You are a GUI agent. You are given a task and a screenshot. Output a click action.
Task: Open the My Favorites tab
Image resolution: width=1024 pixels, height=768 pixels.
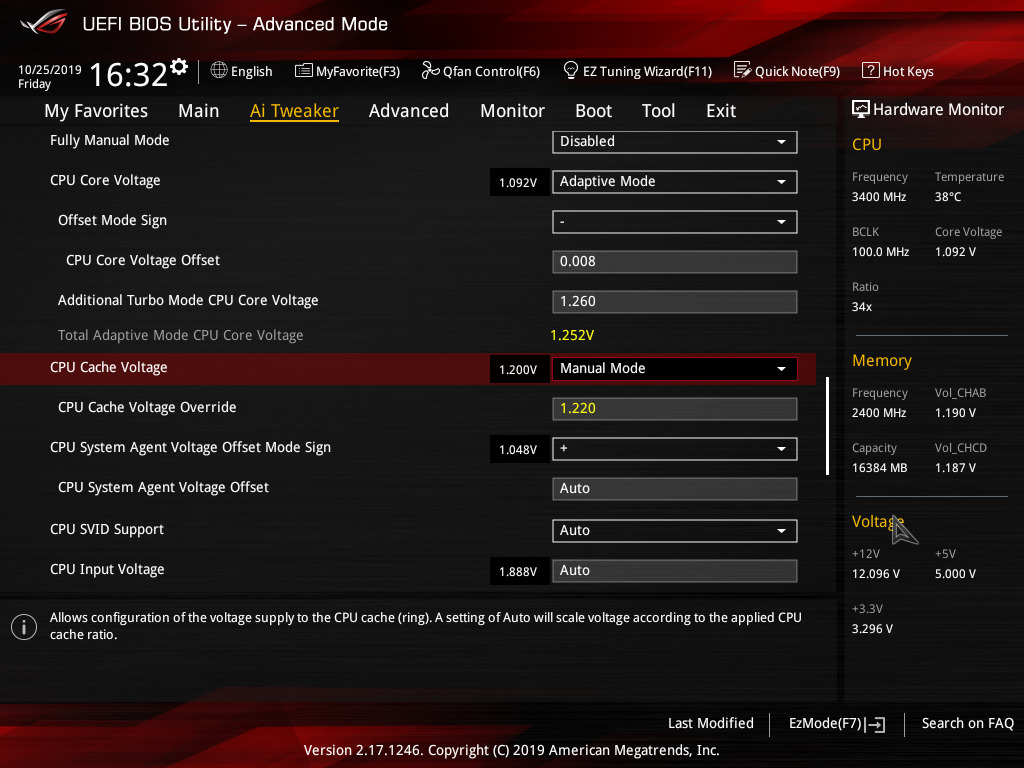(96, 111)
